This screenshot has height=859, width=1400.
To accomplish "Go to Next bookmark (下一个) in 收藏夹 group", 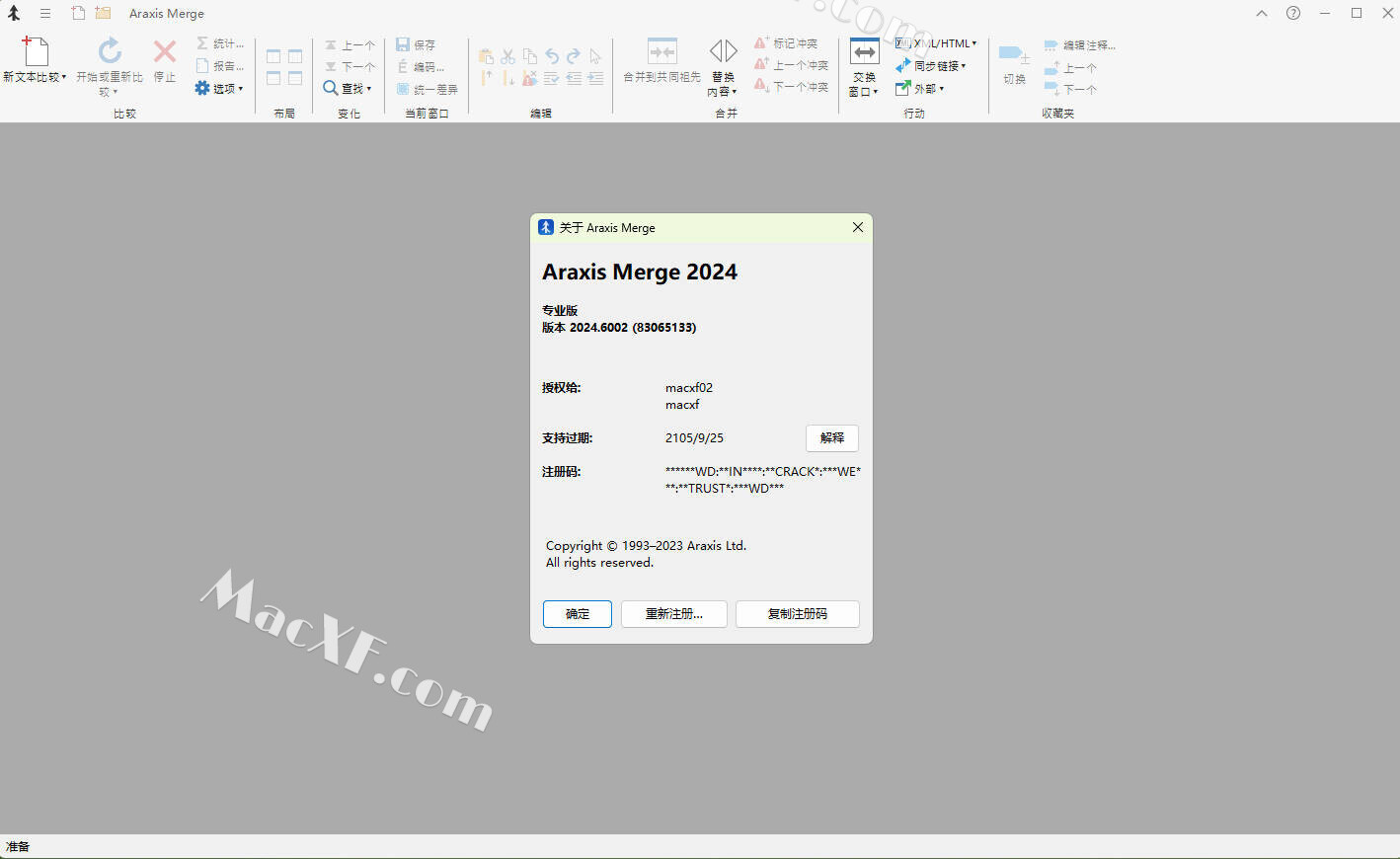I will (x=1071, y=90).
